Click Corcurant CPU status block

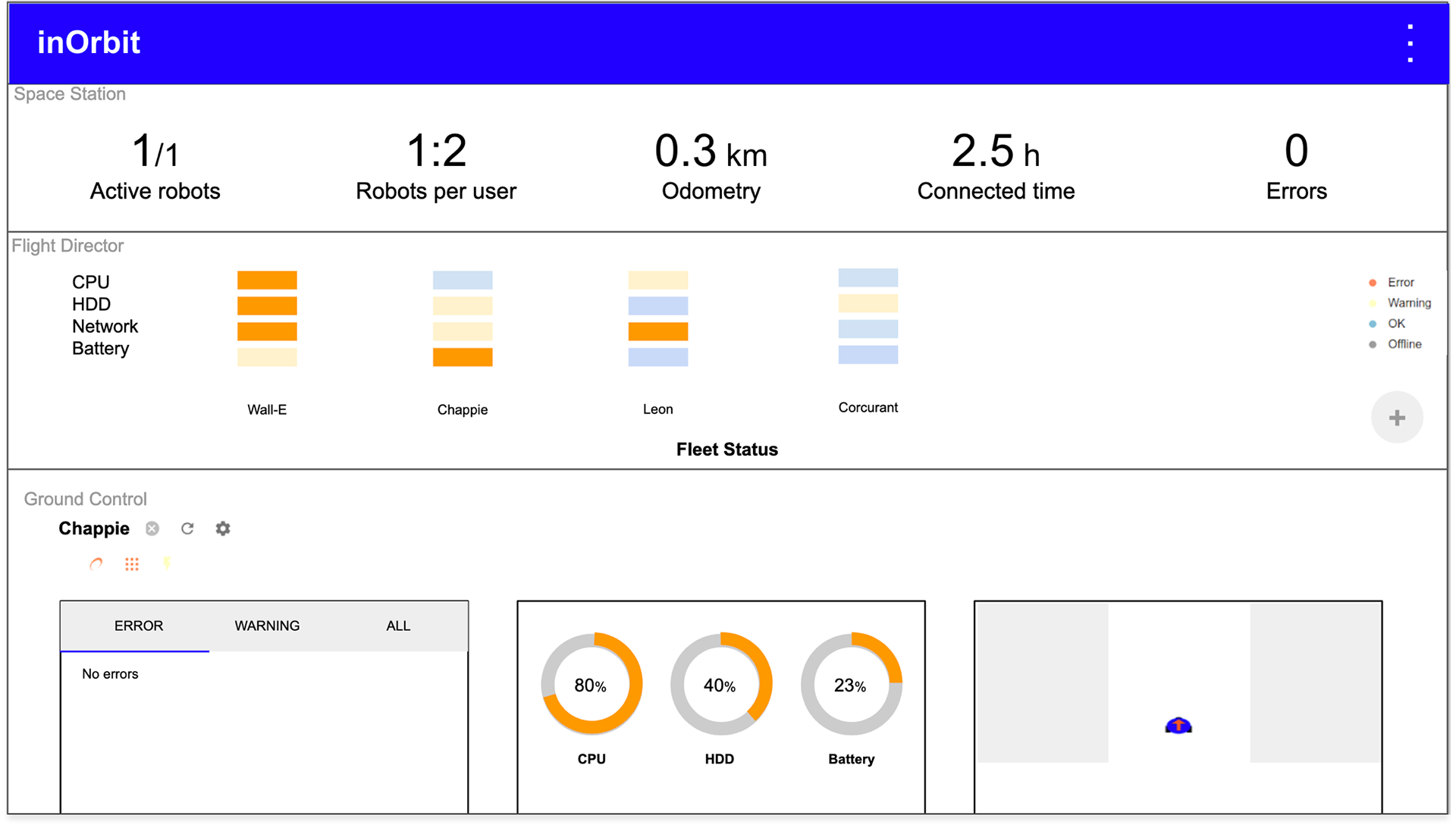[868, 278]
